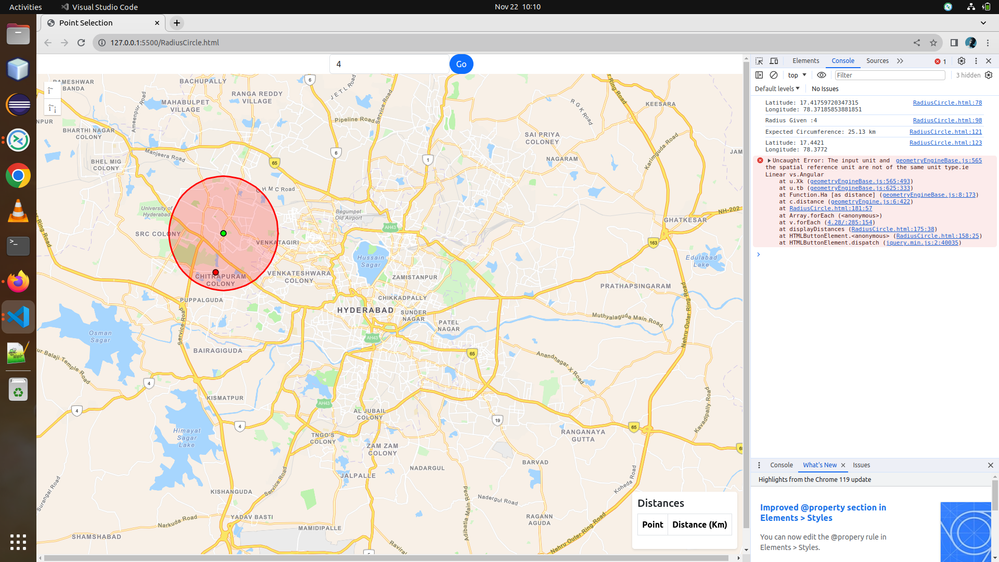The height and width of the screenshot is (562, 999).
Task: Open console settings gear next to 3 hidden
Action: (x=989, y=75)
